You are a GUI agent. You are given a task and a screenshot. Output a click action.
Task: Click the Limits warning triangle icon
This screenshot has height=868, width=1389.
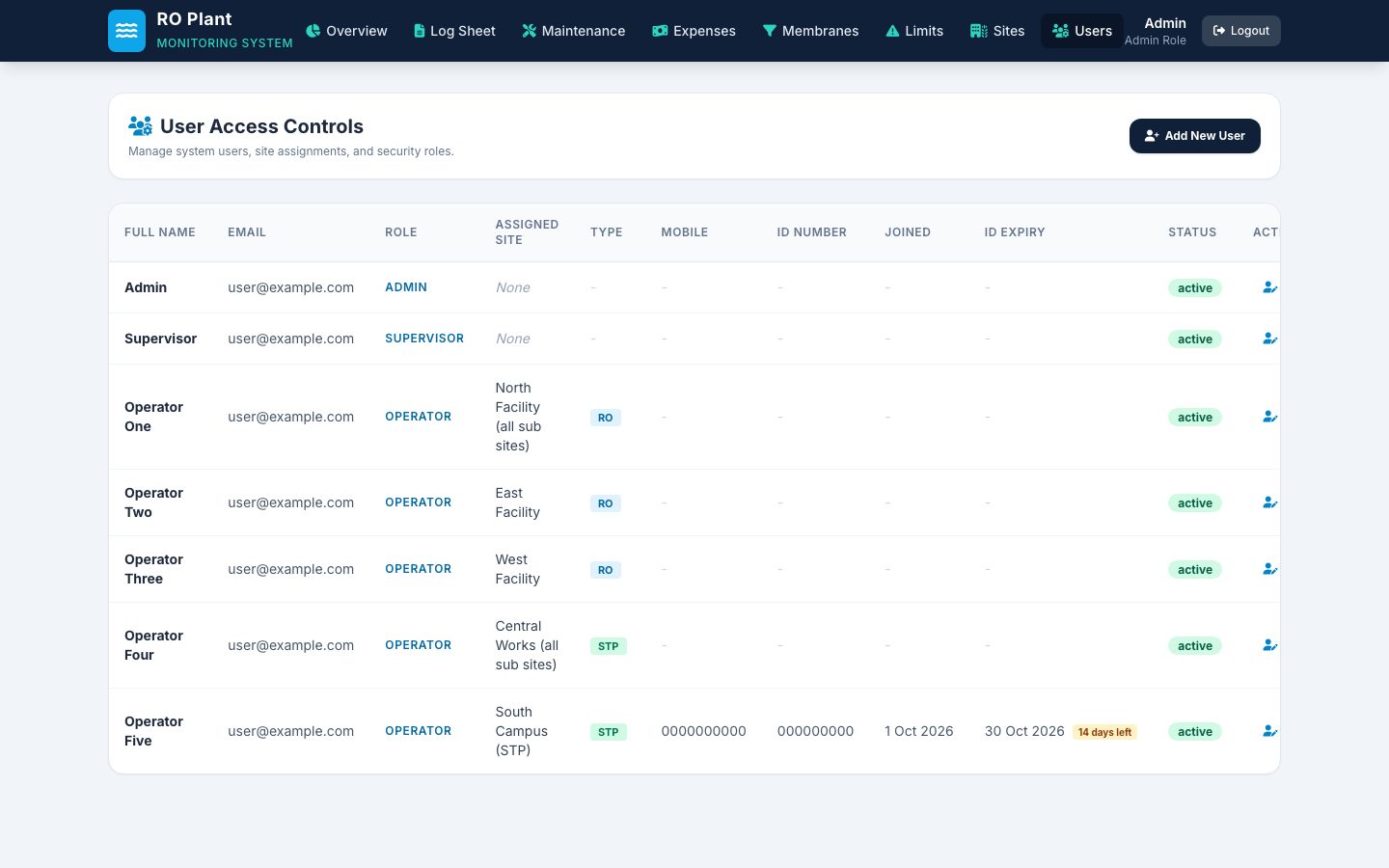tap(892, 31)
